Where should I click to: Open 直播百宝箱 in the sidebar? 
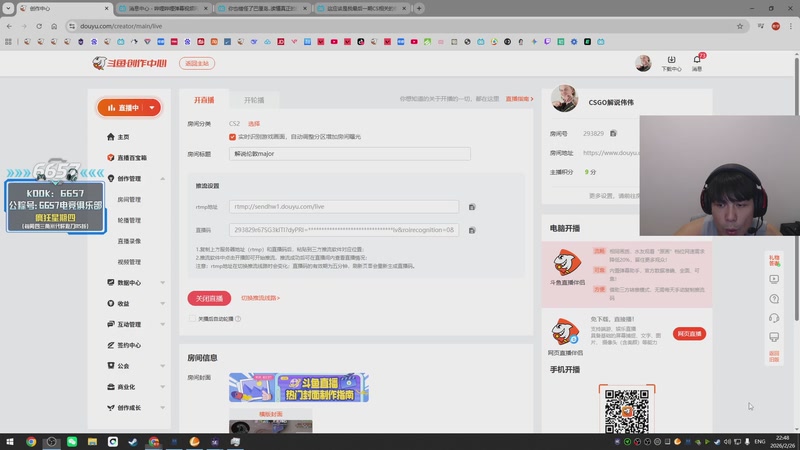132,158
